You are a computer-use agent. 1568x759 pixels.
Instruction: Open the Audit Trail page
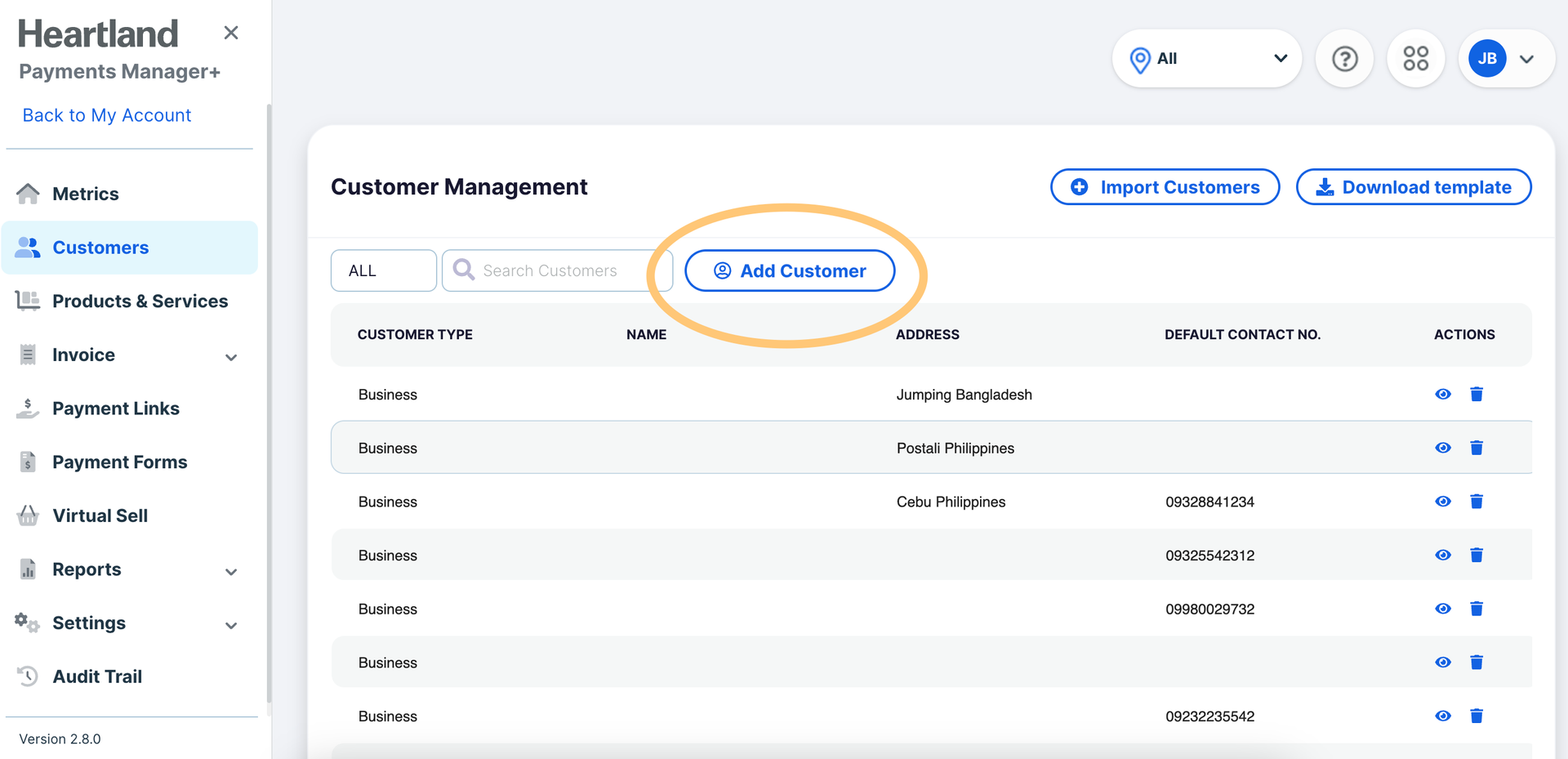[x=97, y=676]
